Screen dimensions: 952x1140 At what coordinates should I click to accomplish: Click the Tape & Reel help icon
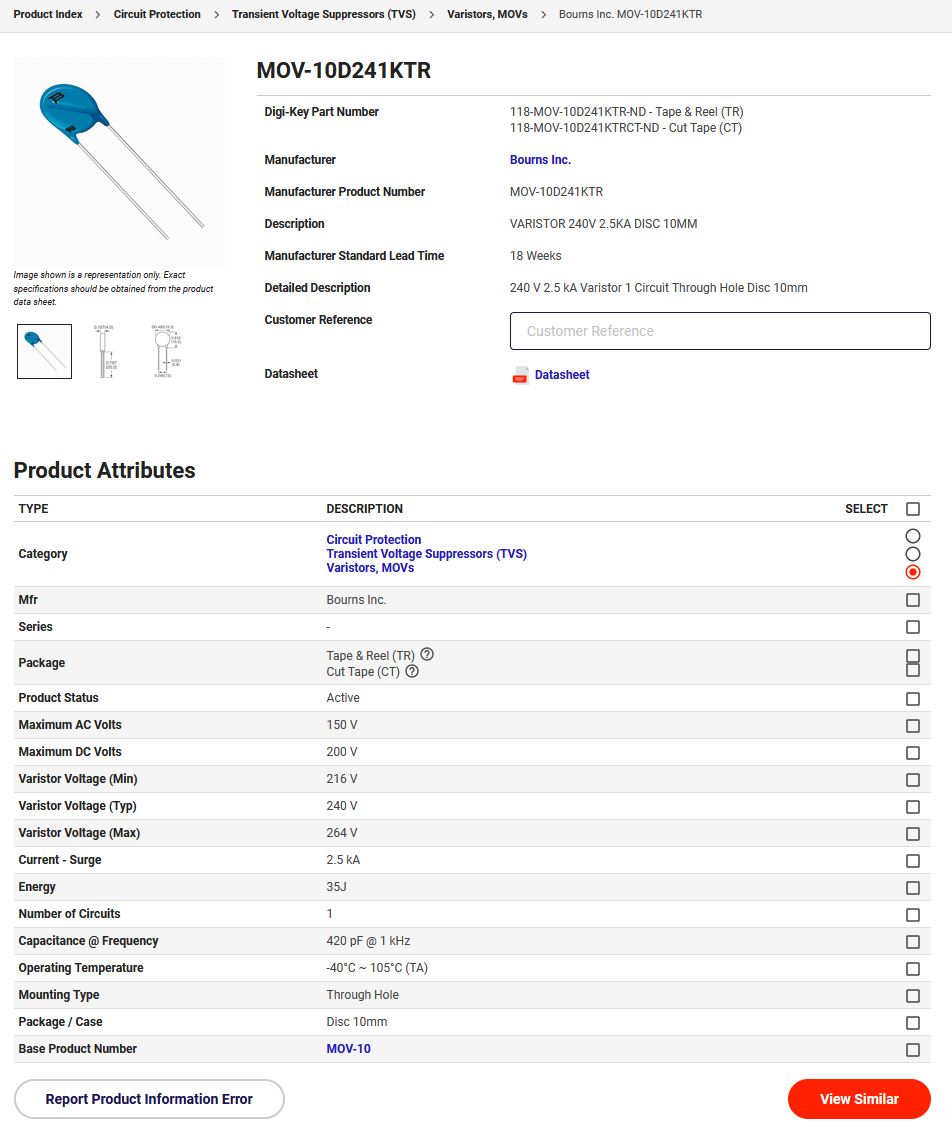tap(427, 654)
